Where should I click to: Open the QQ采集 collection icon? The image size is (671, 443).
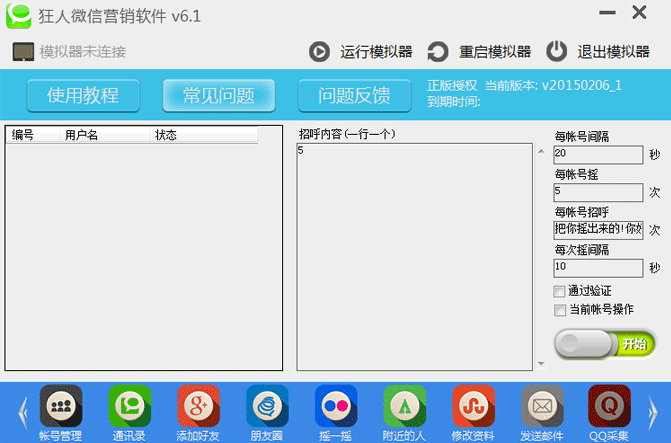609,406
